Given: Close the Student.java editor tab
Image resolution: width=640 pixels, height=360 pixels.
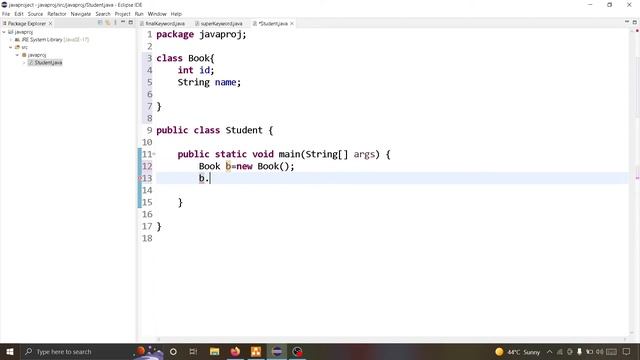Looking at the screenshot, I should point(292,24).
